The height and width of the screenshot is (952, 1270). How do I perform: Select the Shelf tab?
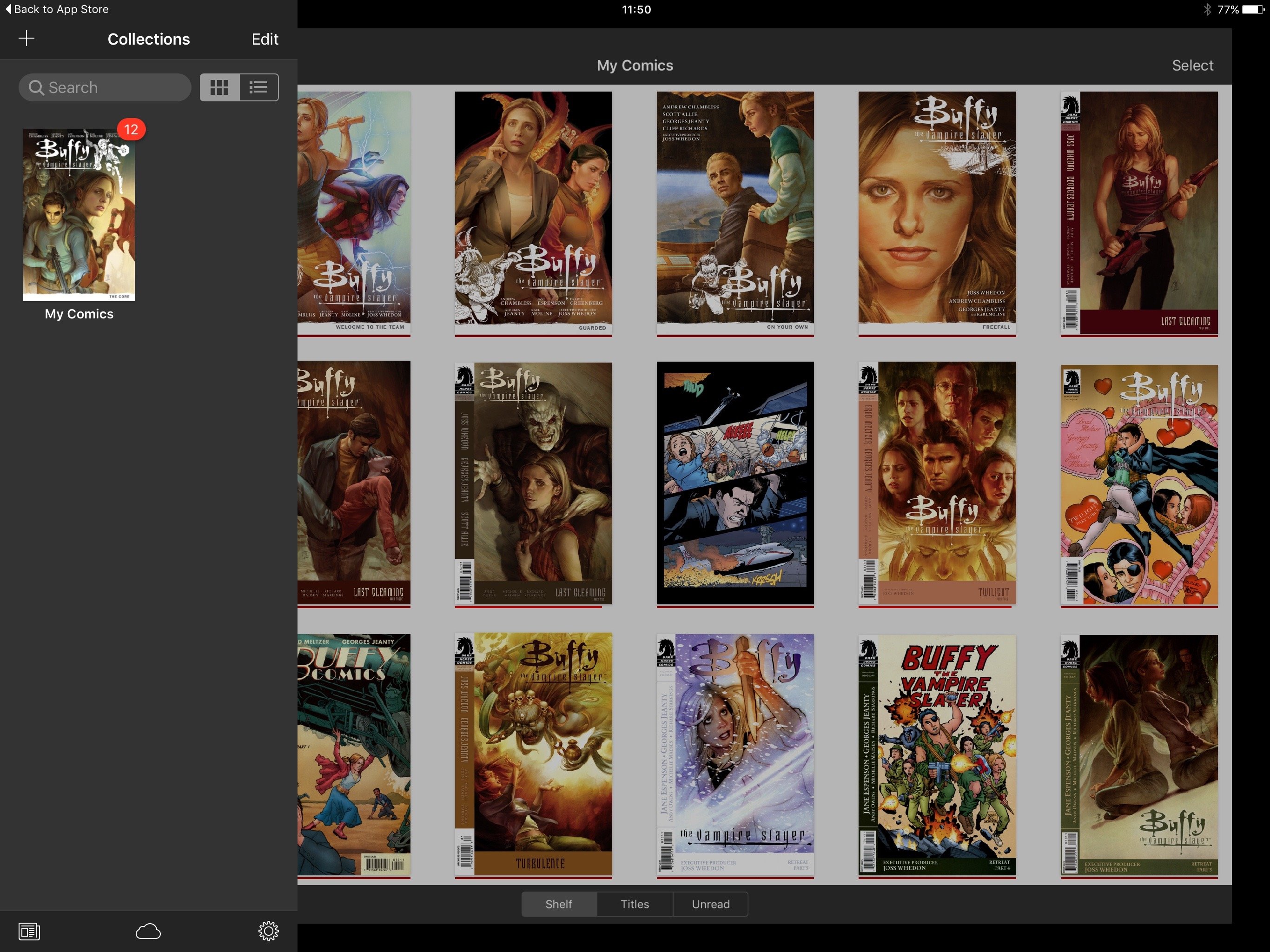559,904
